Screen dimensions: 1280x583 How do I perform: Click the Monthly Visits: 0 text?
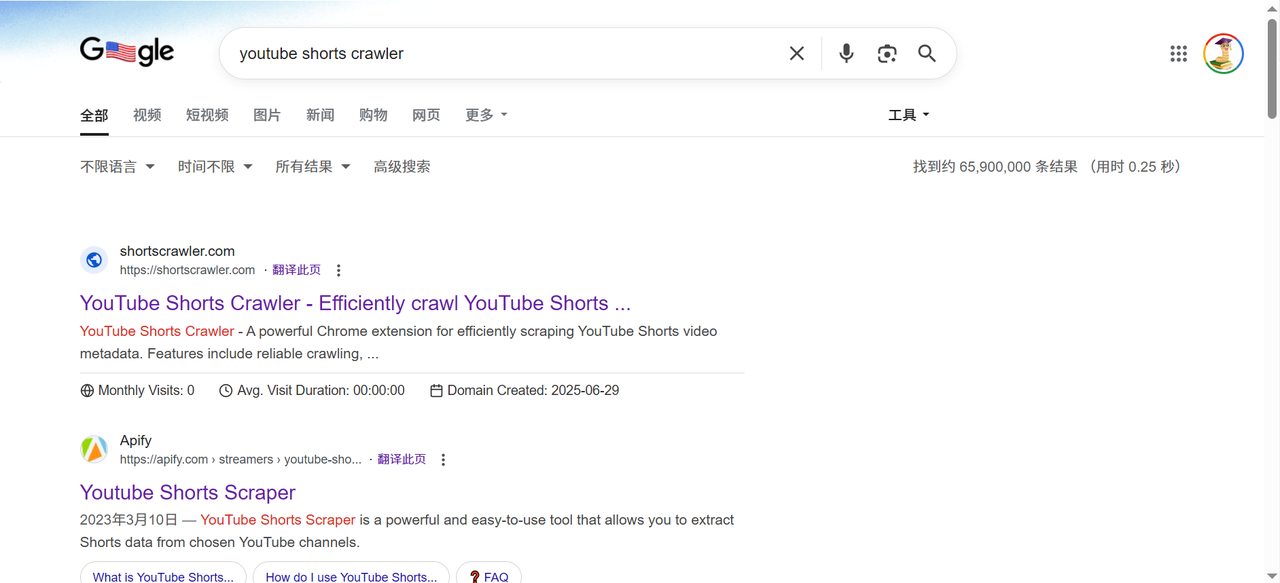pos(146,391)
